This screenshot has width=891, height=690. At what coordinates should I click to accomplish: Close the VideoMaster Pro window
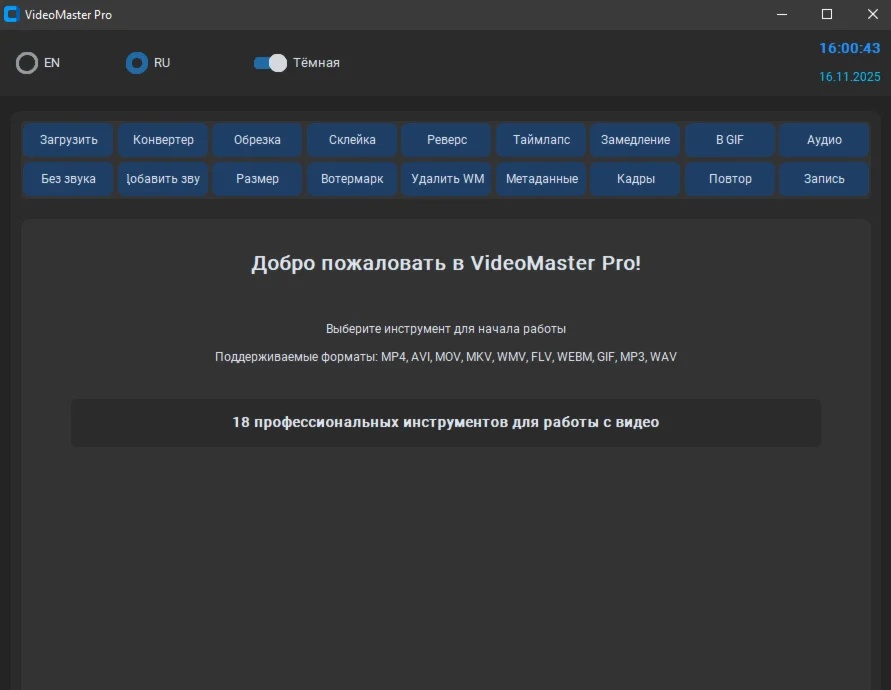click(873, 14)
